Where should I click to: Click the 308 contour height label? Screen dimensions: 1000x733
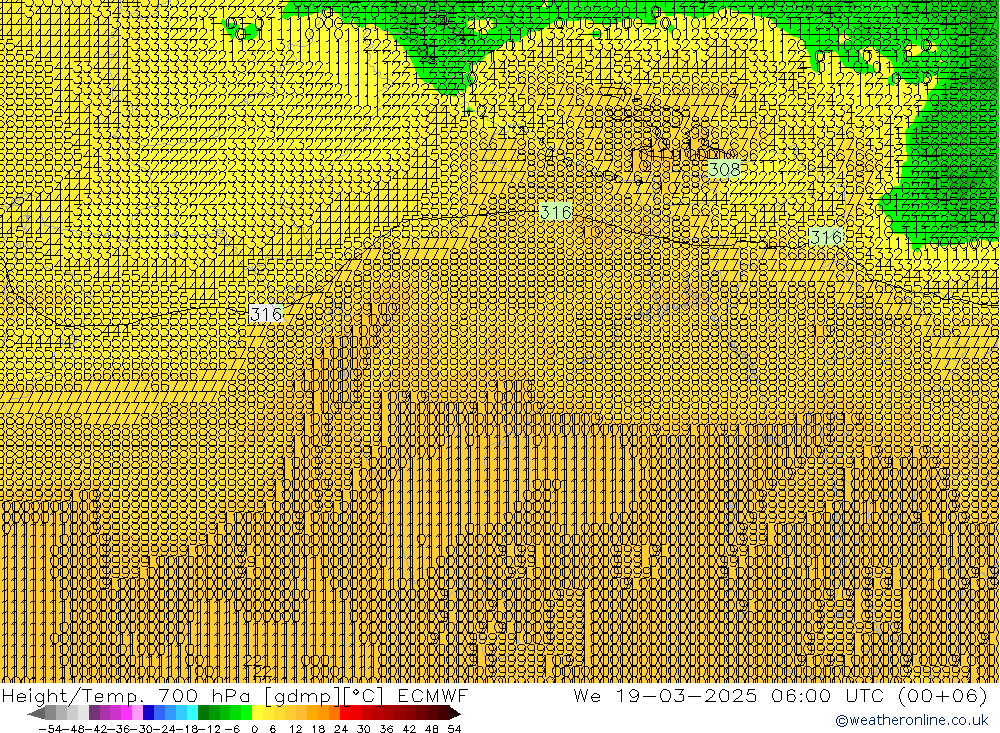click(724, 169)
